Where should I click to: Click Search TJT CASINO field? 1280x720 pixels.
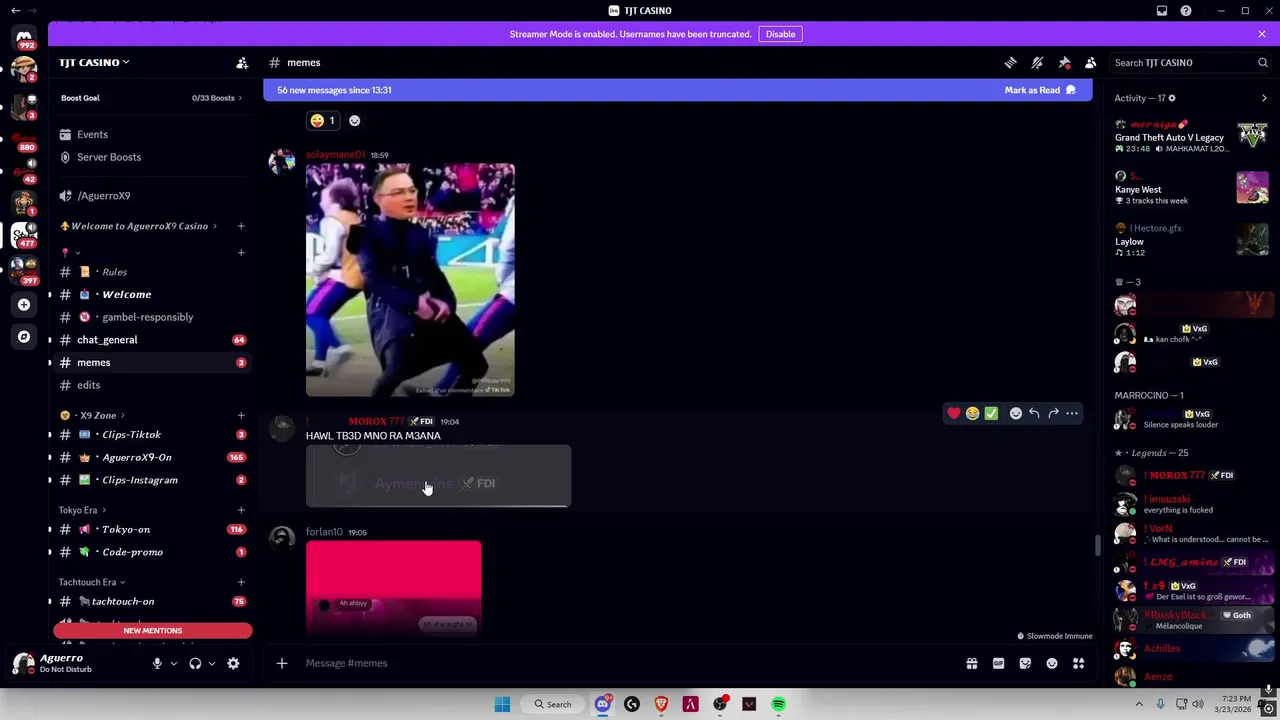1191,62
